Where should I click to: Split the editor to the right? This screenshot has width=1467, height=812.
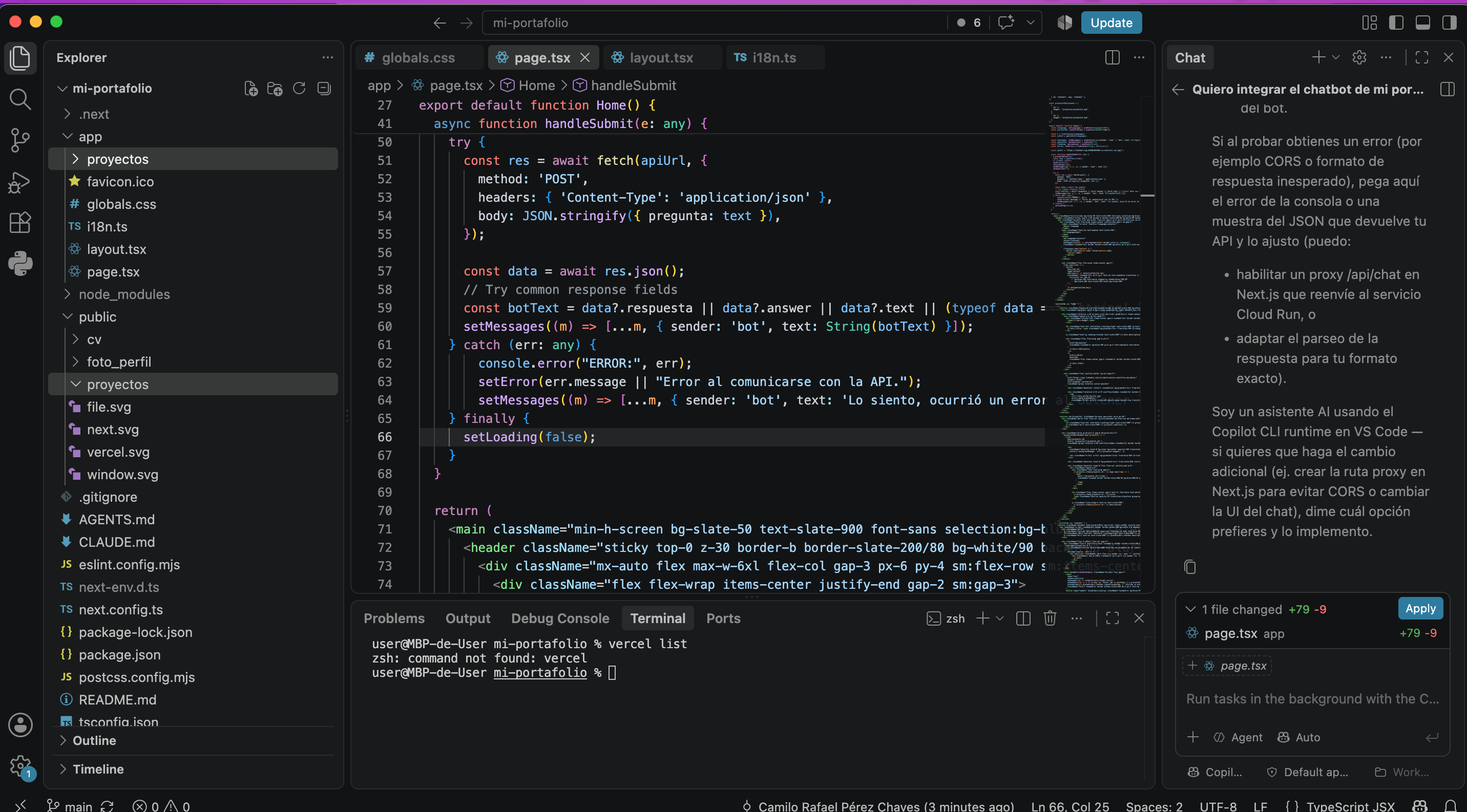(1112, 57)
